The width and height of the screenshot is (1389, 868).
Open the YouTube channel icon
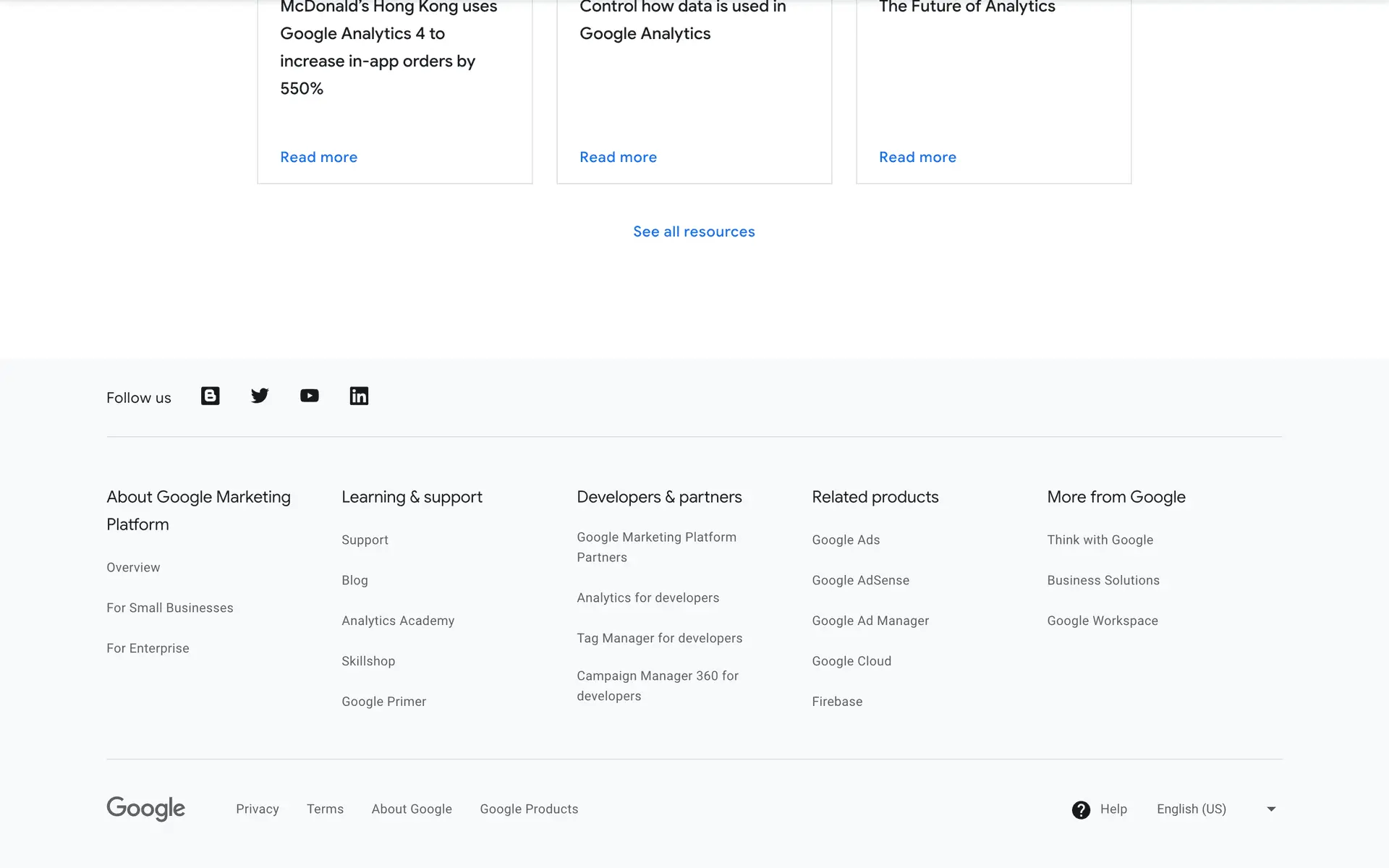point(310,396)
